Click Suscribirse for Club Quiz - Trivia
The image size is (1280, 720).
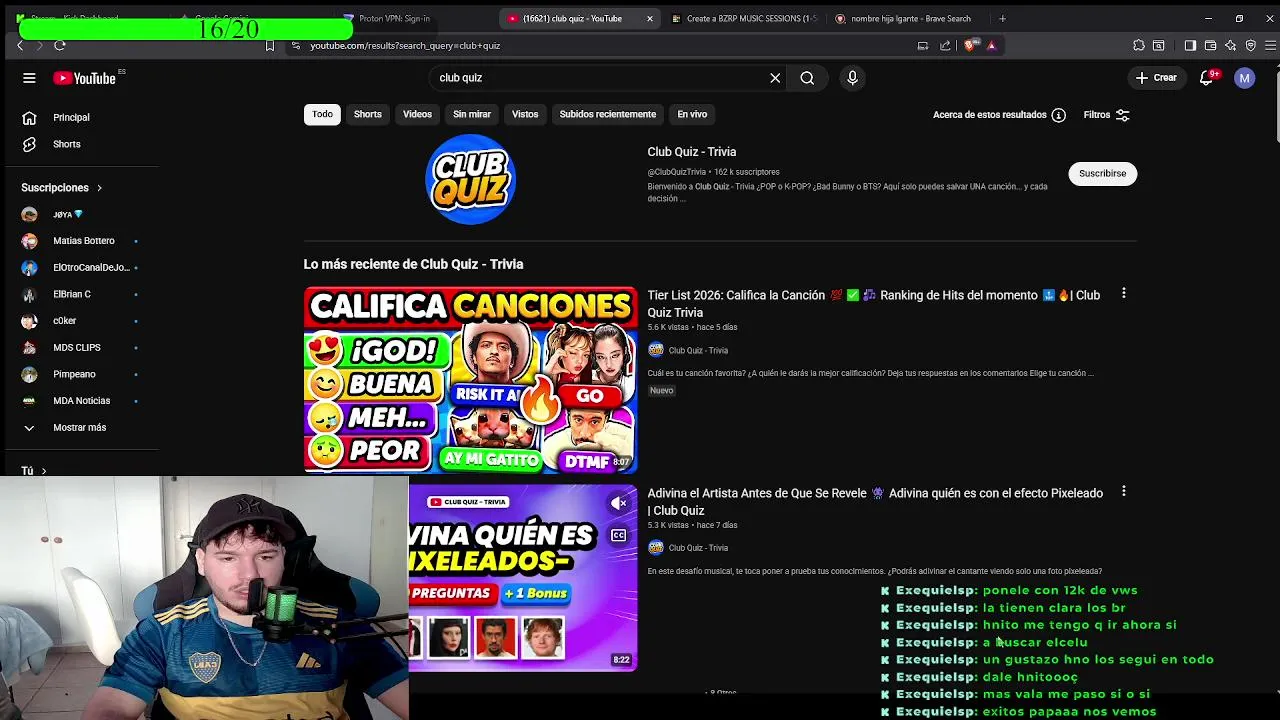click(x=1102, y=173)
